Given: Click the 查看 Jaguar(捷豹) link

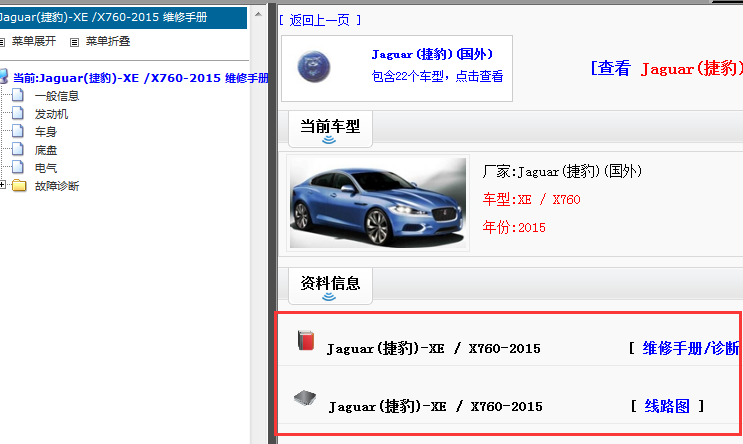Looking at the screenshot, I should 666,68.
